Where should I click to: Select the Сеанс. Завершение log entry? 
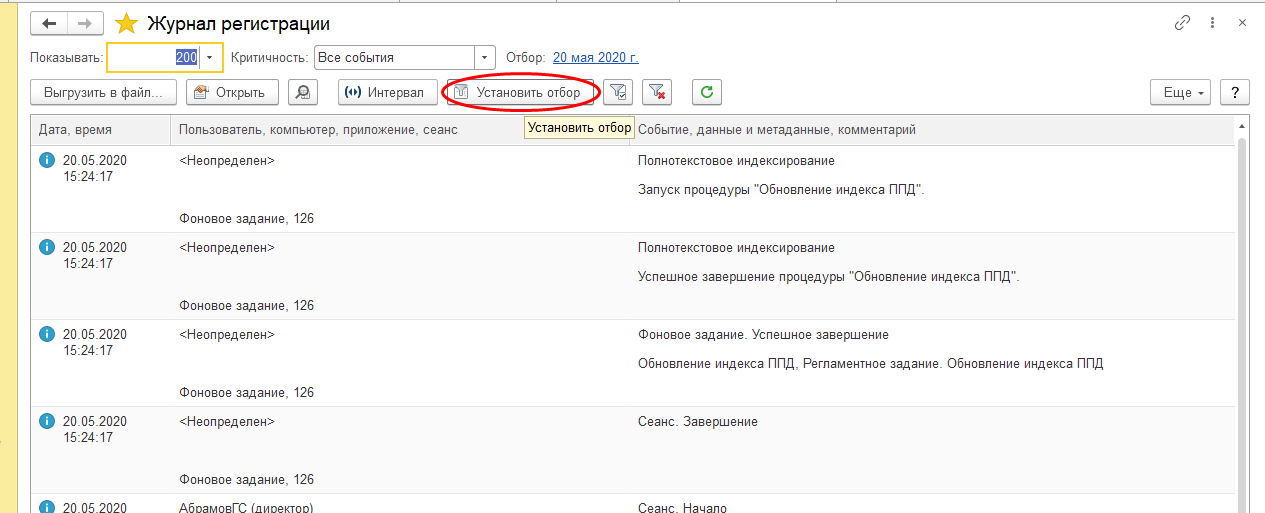pyautogui.click(x=697, y=422)
